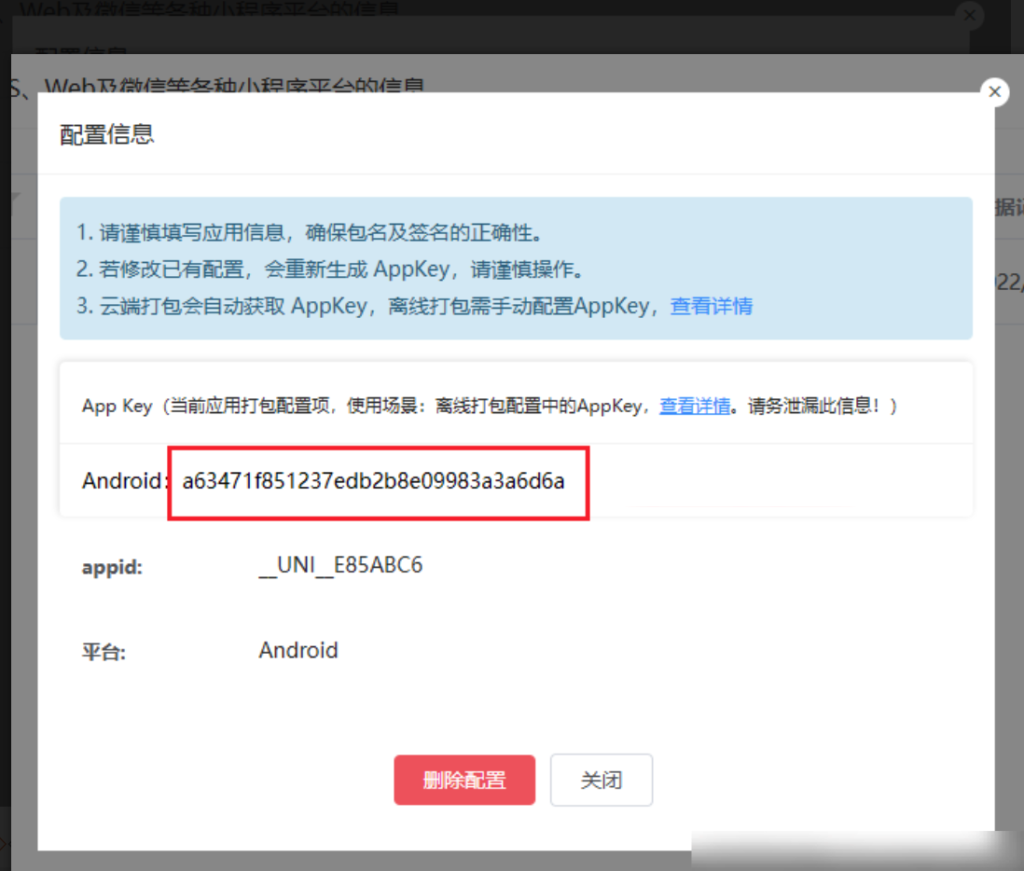
Task: Click the '平台:' label
Action: [x=103, y=652]
